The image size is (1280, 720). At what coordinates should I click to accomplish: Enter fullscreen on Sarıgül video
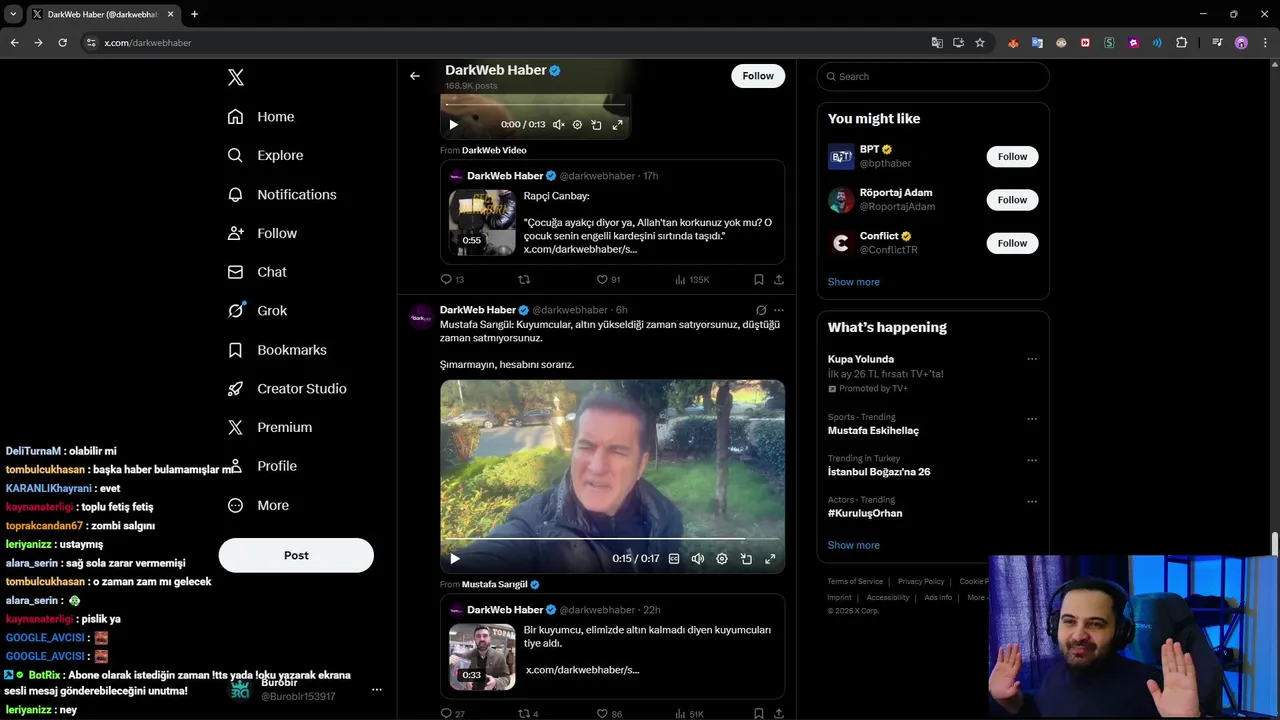(x=770, y=559)
